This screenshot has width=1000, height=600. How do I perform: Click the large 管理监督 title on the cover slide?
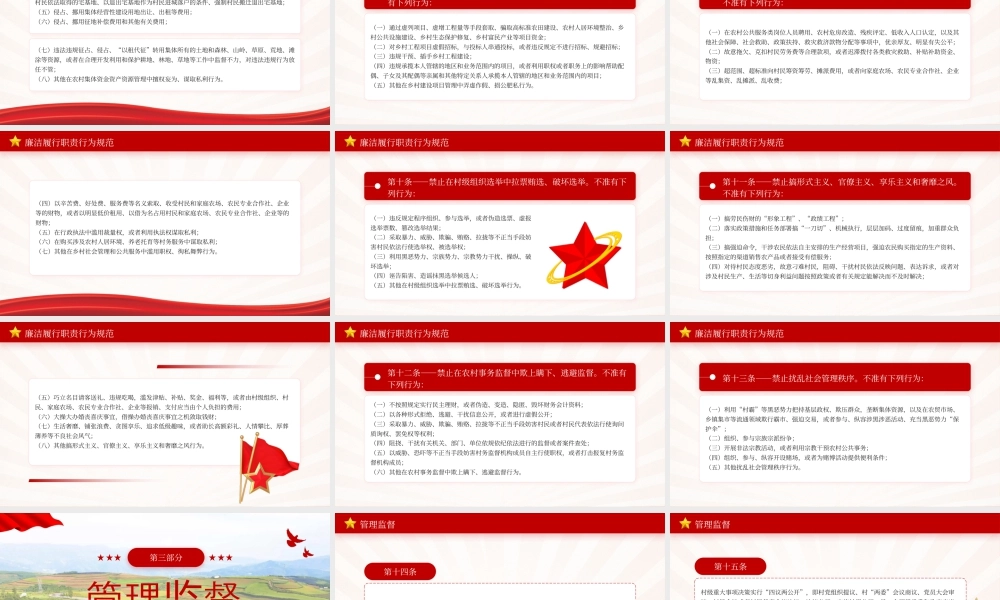click(163, 590)
